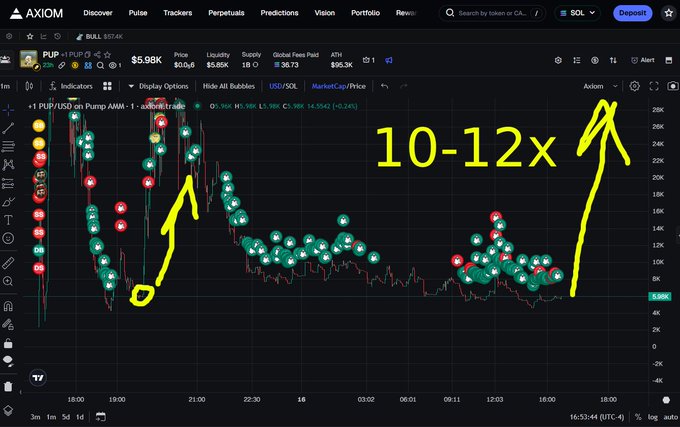Expand the Display Options dropdown
The height and width of the screenshot is (427, 680).
[x=158, y=86]
